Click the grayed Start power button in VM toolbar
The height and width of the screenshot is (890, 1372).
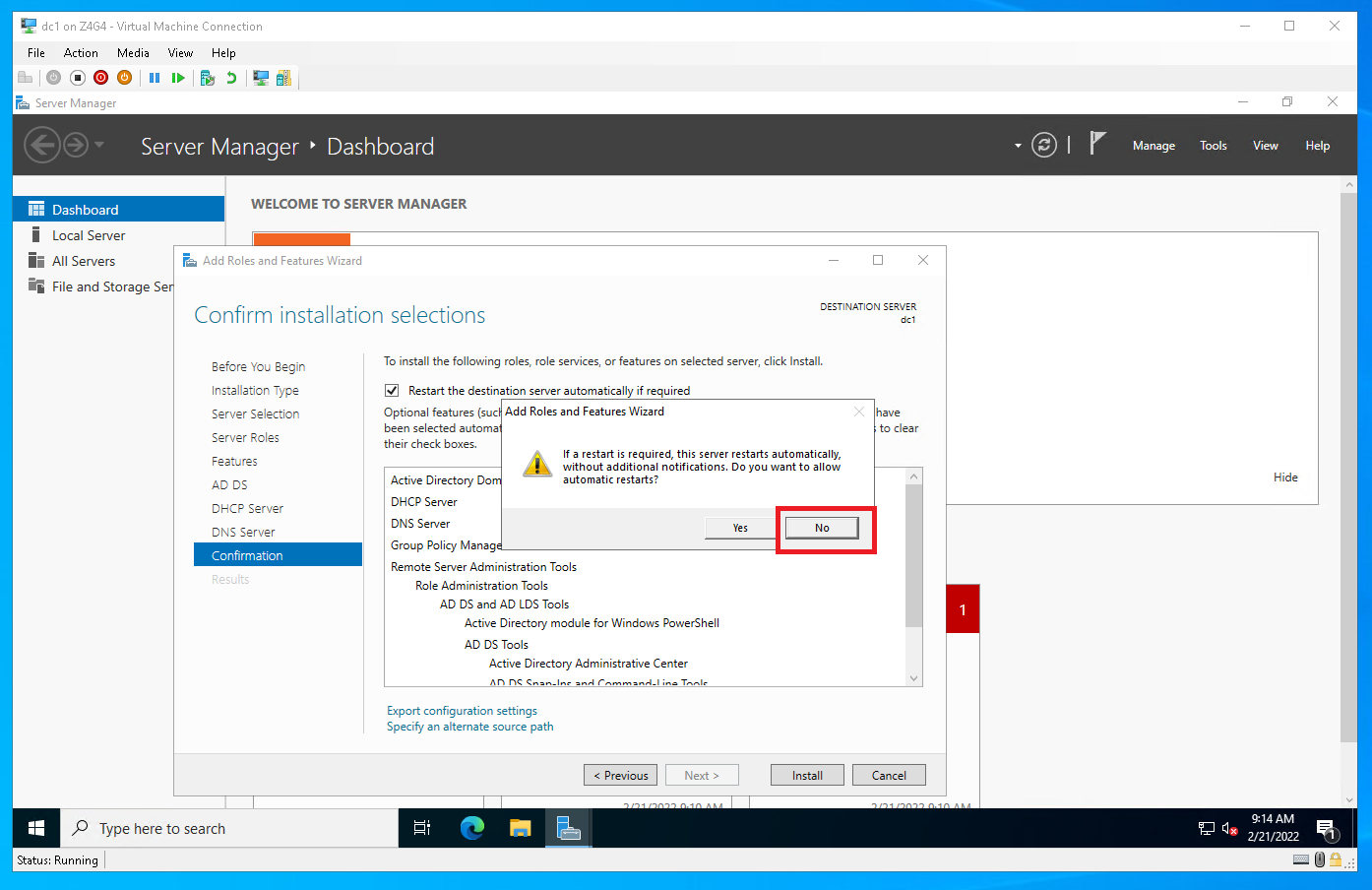(x=53, y=78)
